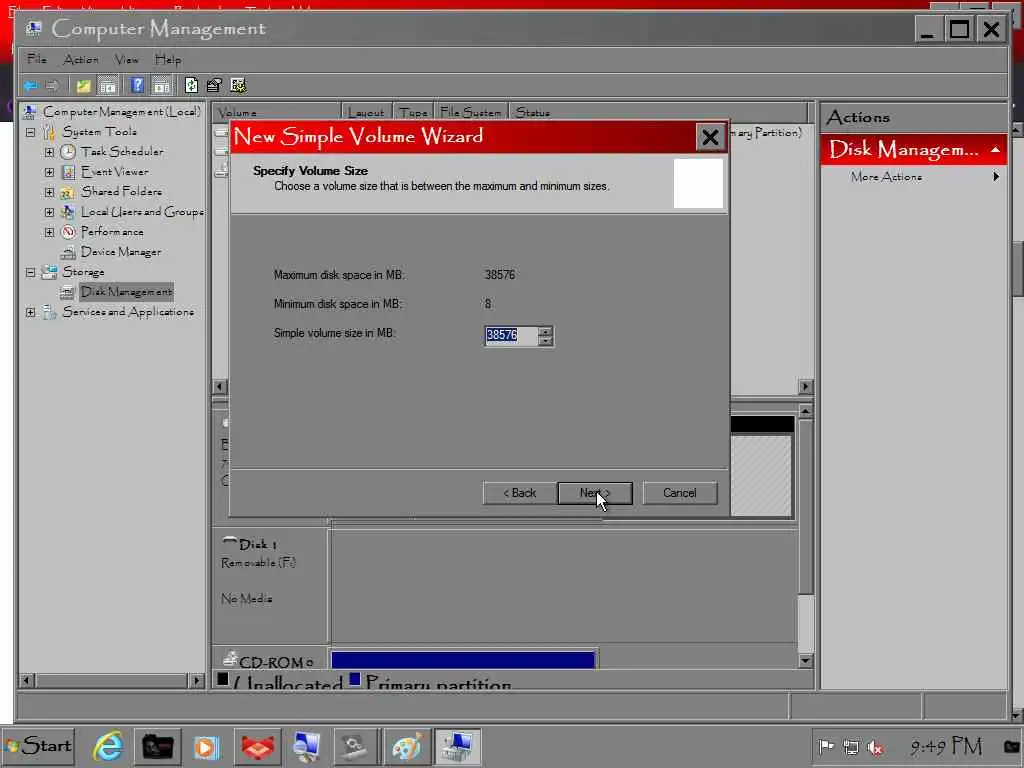Expand the Task Scheduler node
The height and width of the screenshot is (768, 1024).
(50, 152)
